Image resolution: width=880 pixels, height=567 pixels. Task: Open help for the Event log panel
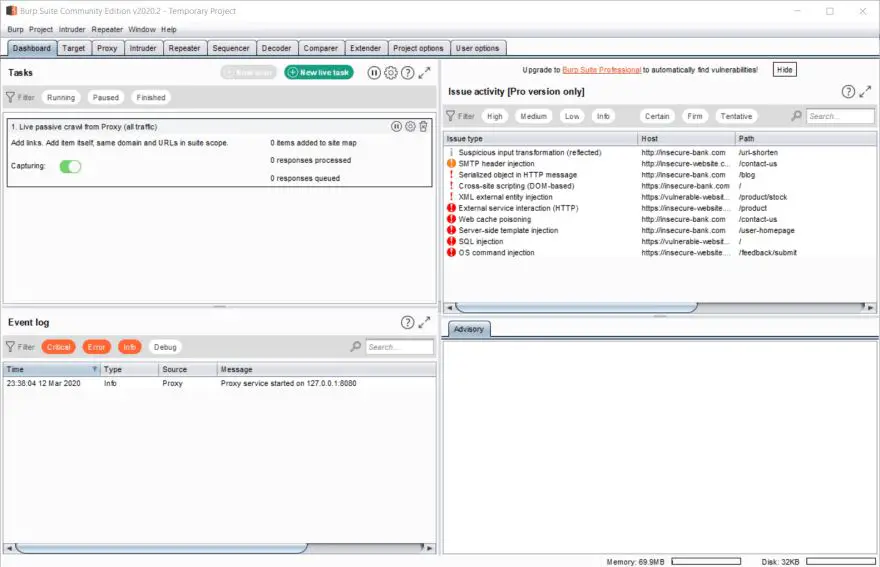[x=407, y=322]
